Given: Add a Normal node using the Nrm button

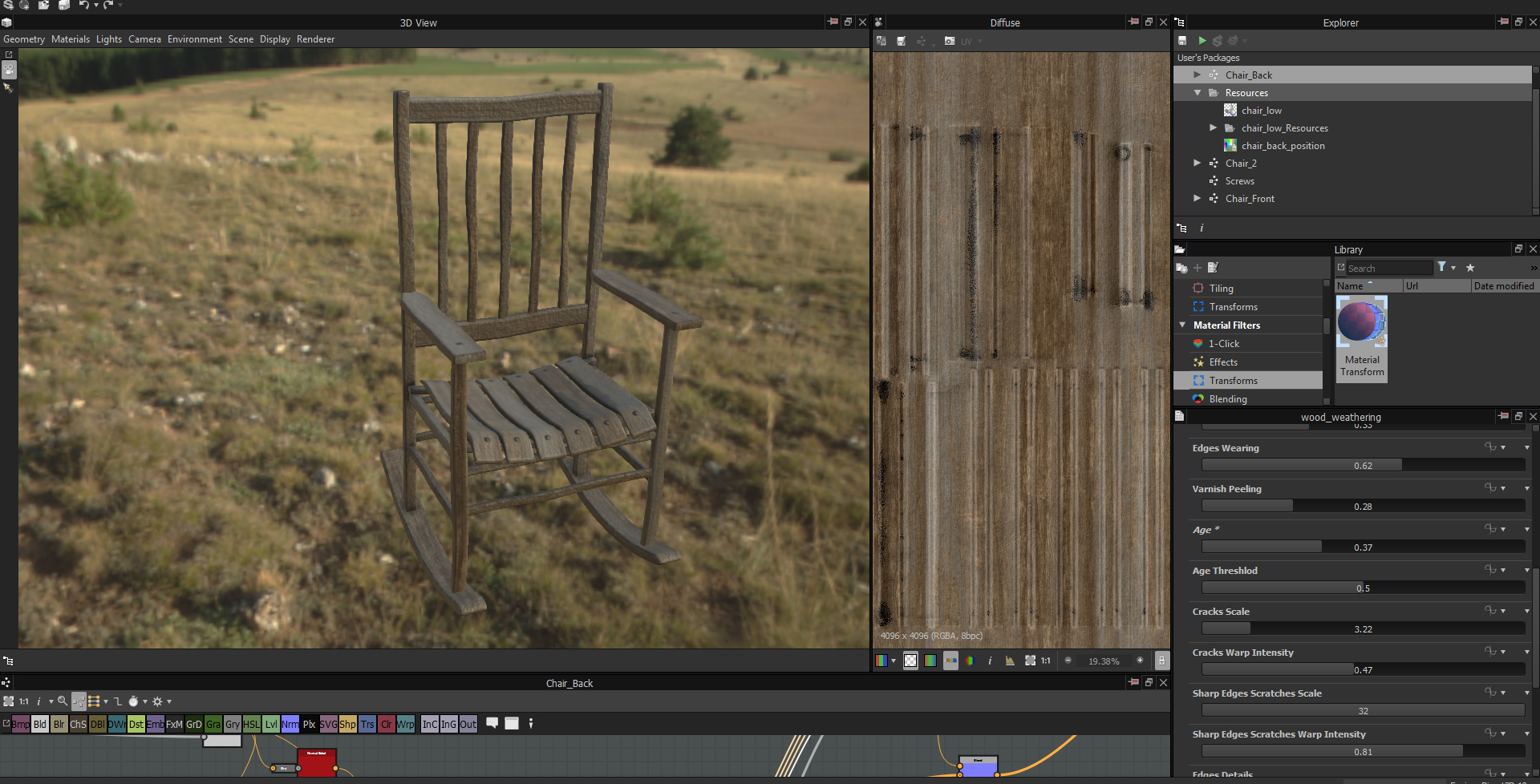Looking at the screenshot, I should pyautogui.click(x=290, y=724).
